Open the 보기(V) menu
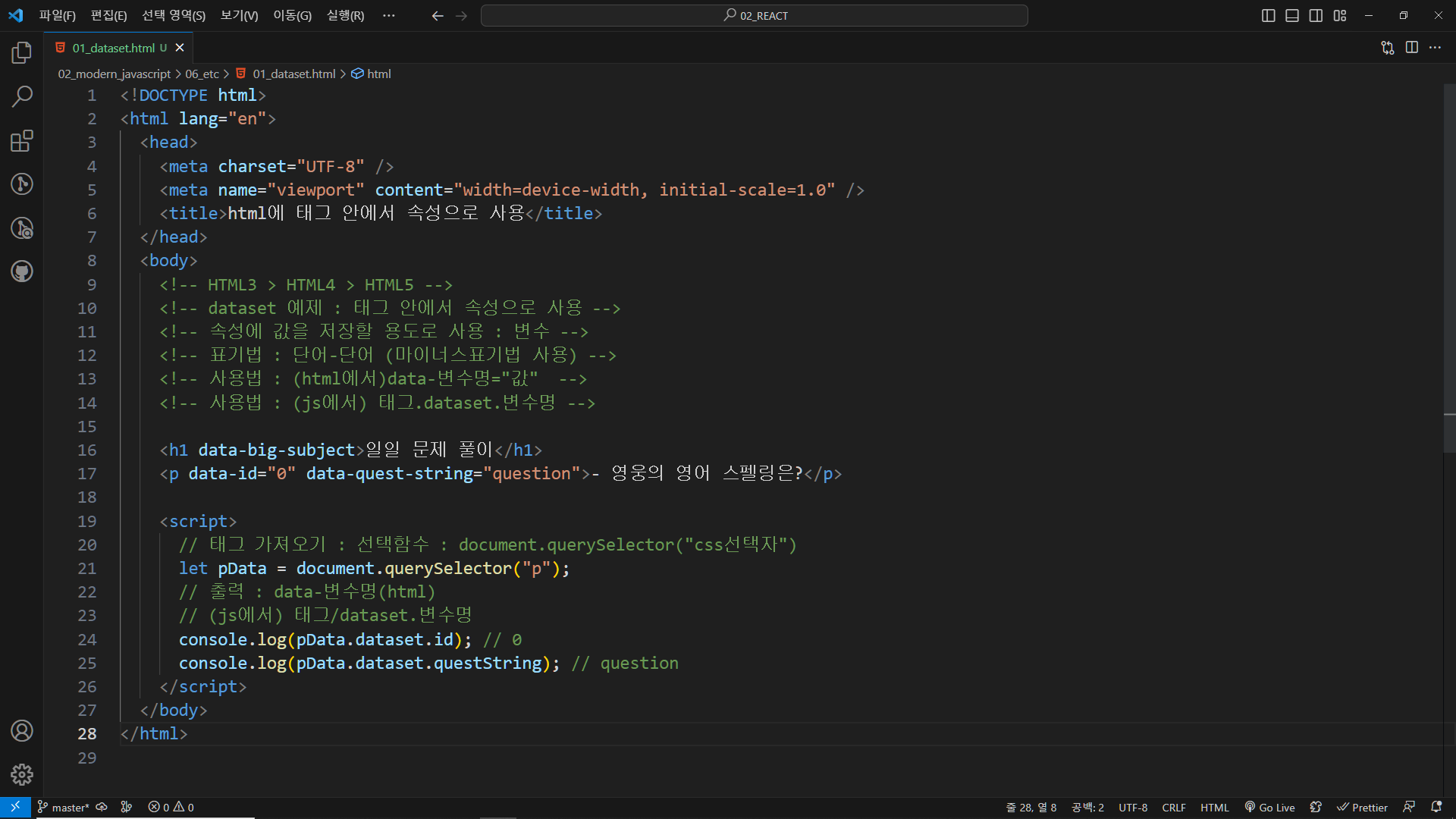1456x819 pixels. [x=239, y=16]
